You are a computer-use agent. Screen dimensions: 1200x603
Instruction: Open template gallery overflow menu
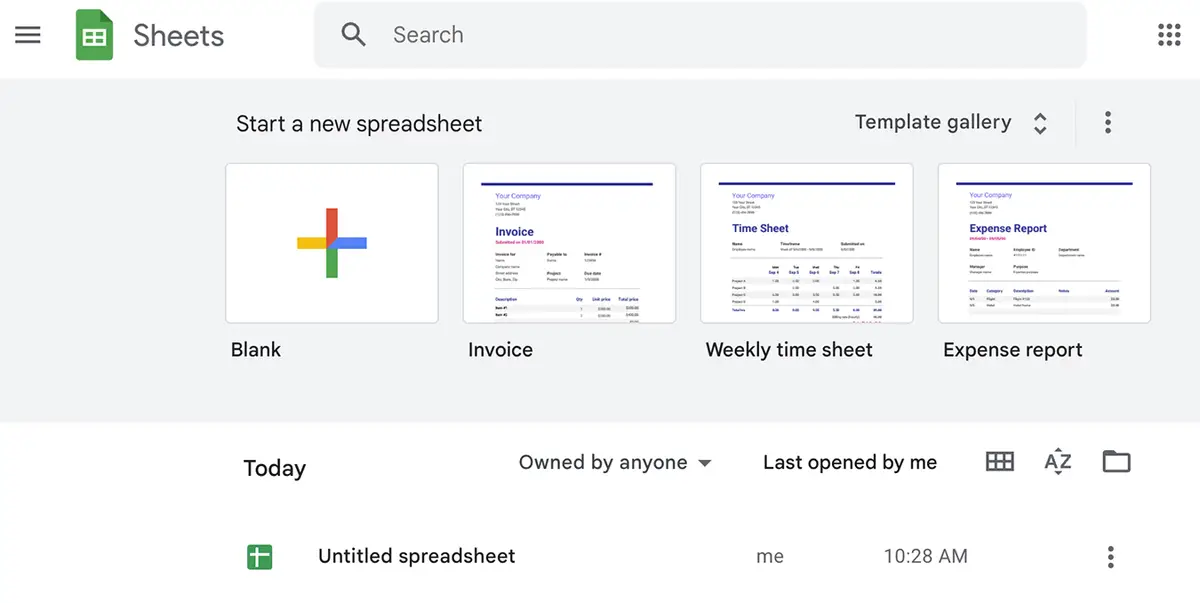coord(1108,121)
